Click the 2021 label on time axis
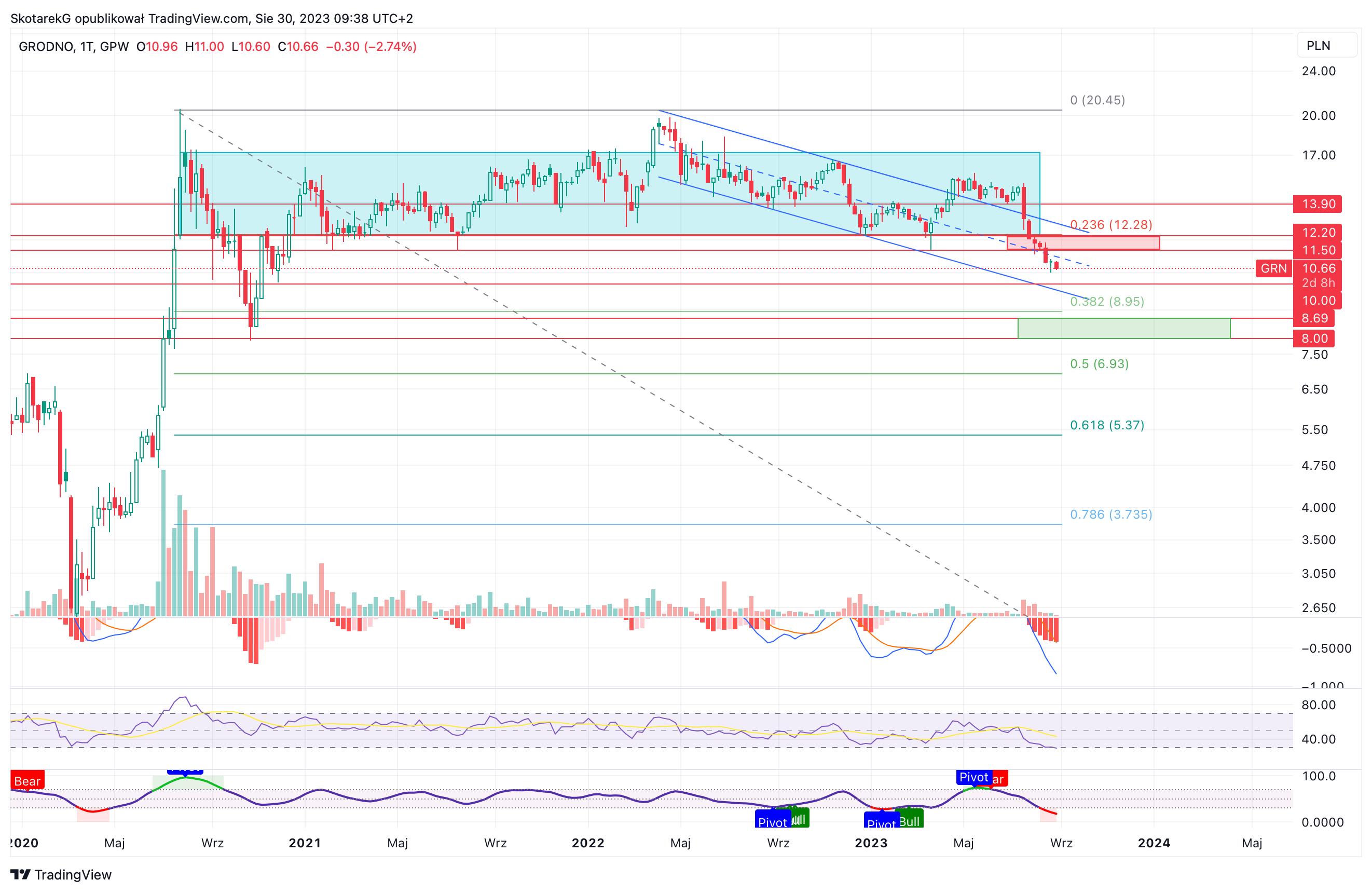This screenshot has height=893, width=1372. click(x=305, y=843)
